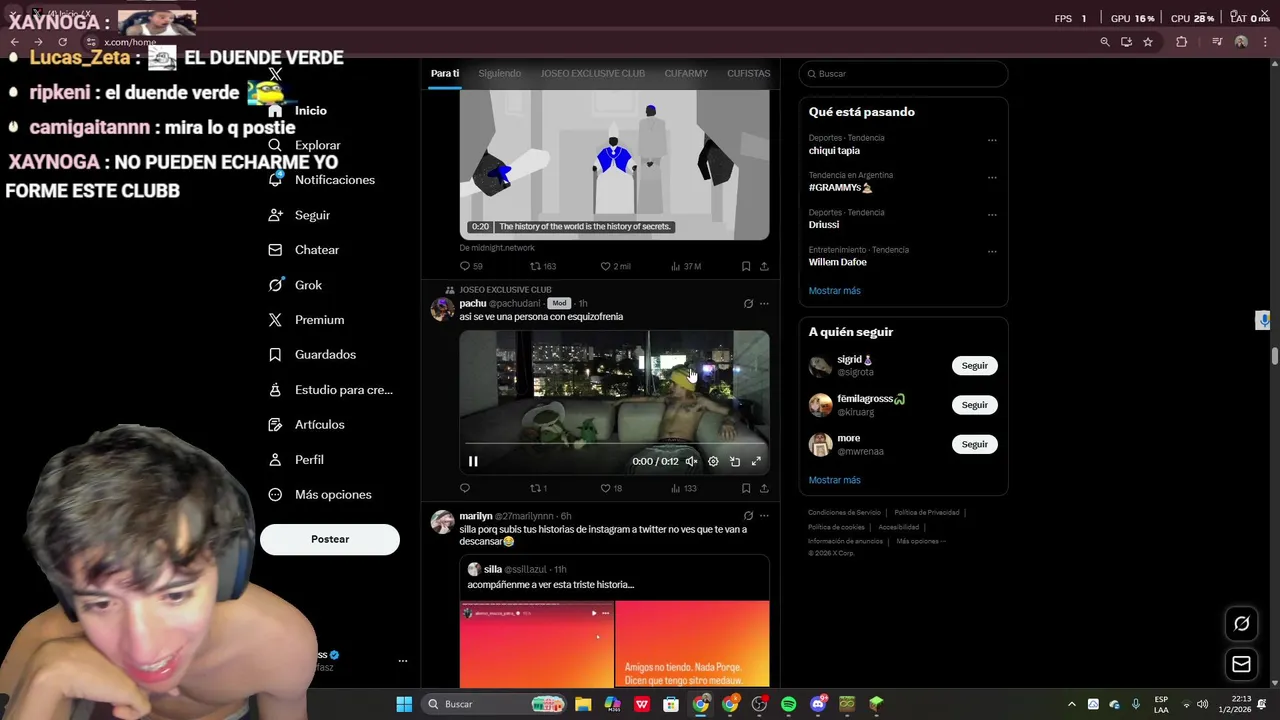Open Discord from the taskbar
Viewport: 1280px width, 720px height.
pos(818,704)
